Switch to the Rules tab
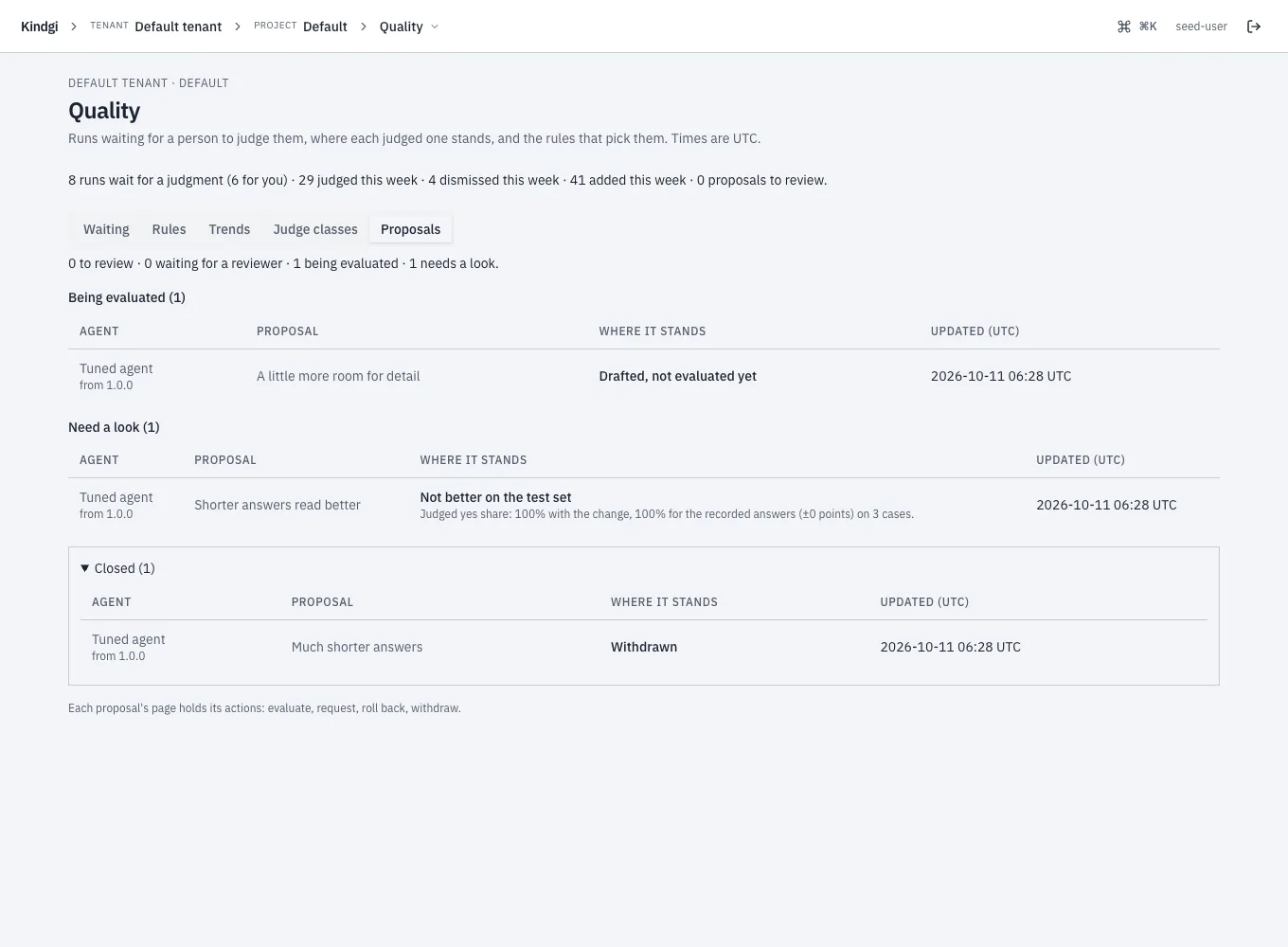This screenshot has height=947, width=1288. pyautogui.click(x=169, y=229)
